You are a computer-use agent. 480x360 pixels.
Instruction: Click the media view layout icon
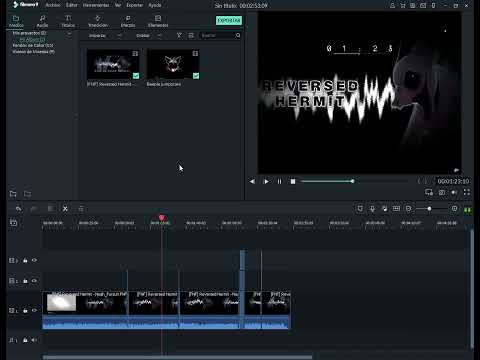click(x=191, y=35)
